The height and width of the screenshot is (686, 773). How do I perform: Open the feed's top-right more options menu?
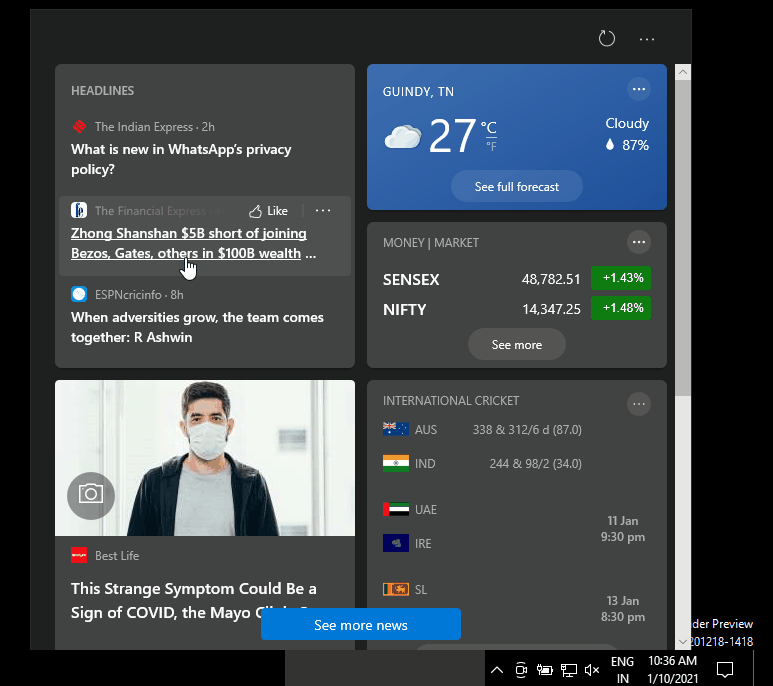647,39
